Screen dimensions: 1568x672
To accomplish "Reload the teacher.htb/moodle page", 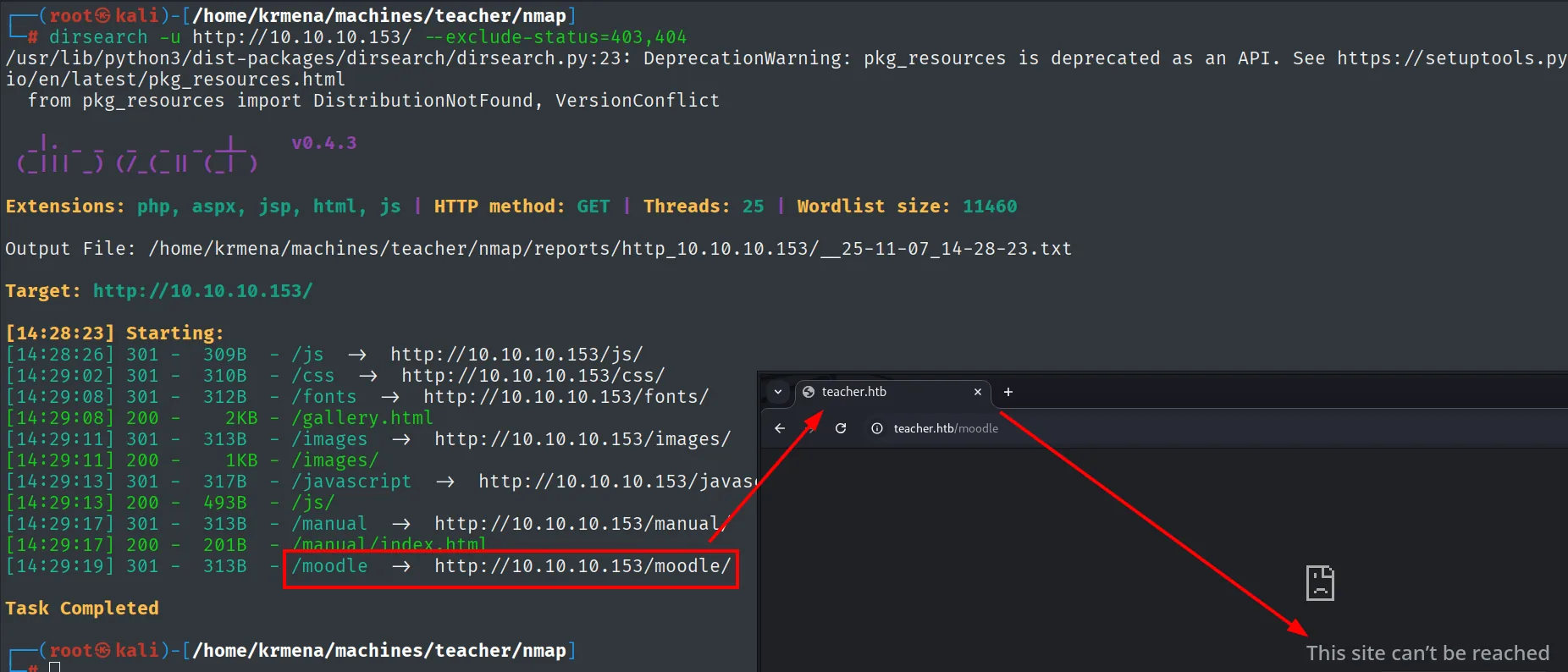I will coord(841,428).
